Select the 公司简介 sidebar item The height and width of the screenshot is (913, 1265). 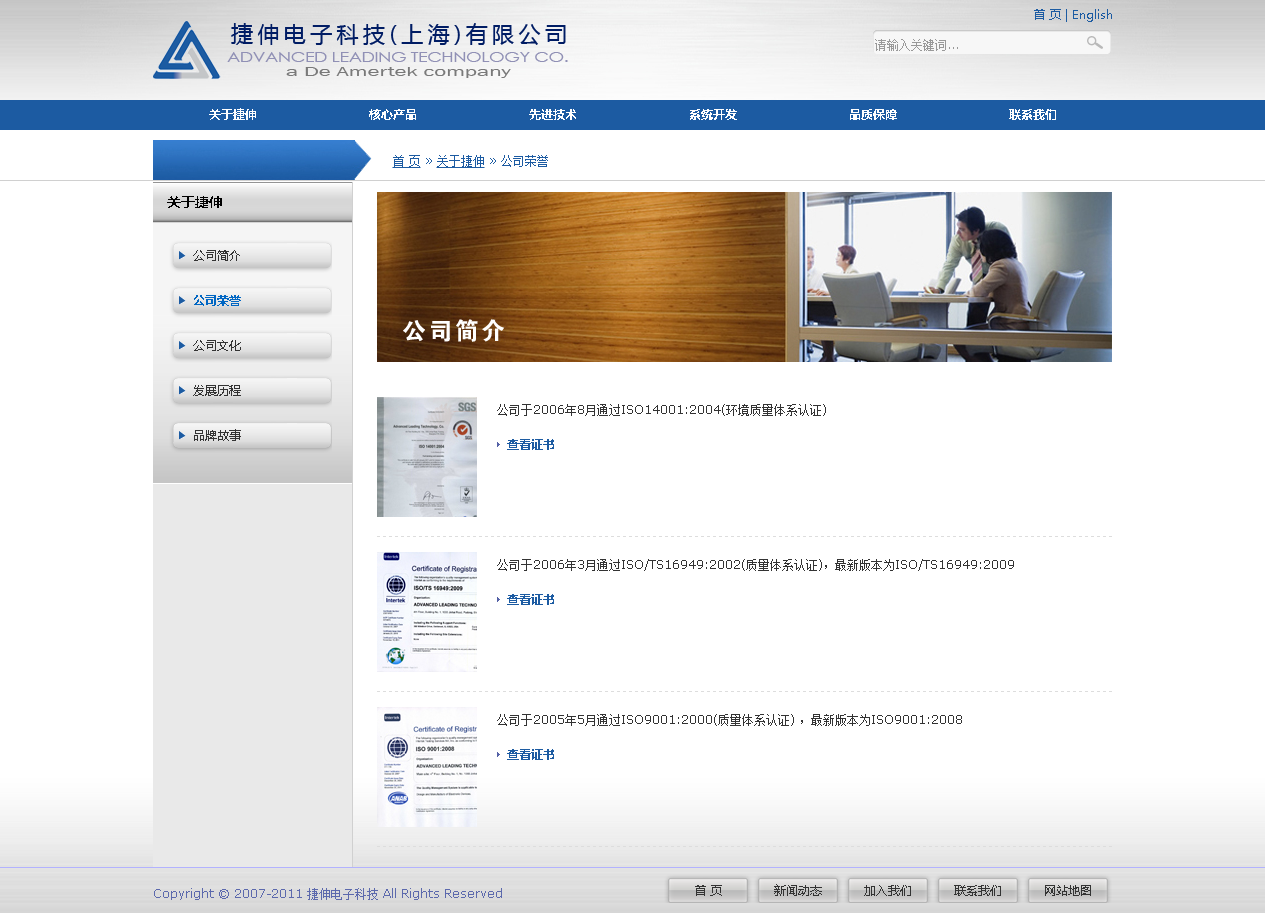pyautogui.click(x=252, y=256)
